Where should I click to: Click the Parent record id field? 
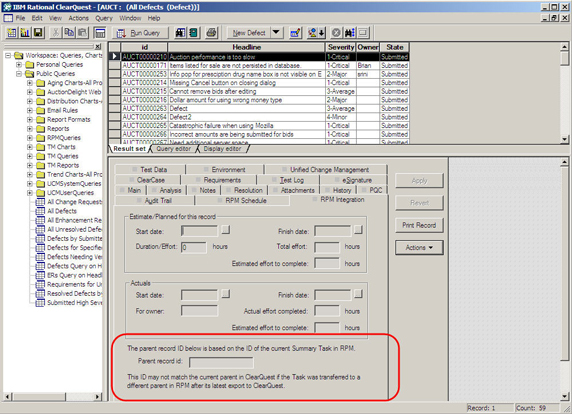point(221,362)
